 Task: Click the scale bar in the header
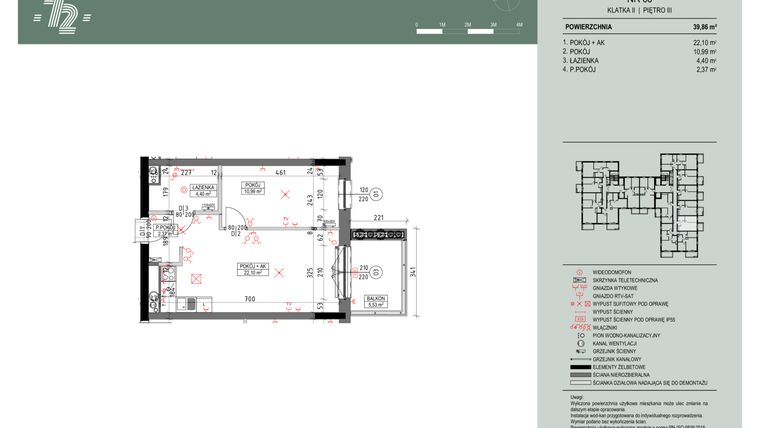[x=468, y=29]
